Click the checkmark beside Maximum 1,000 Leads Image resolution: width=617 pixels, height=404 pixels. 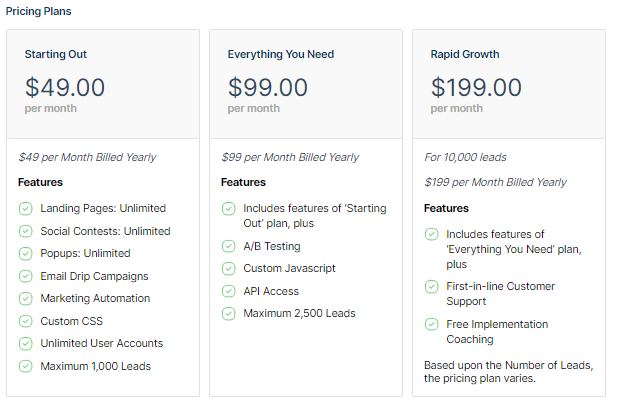pyautogui.click(x=26, y=366)
